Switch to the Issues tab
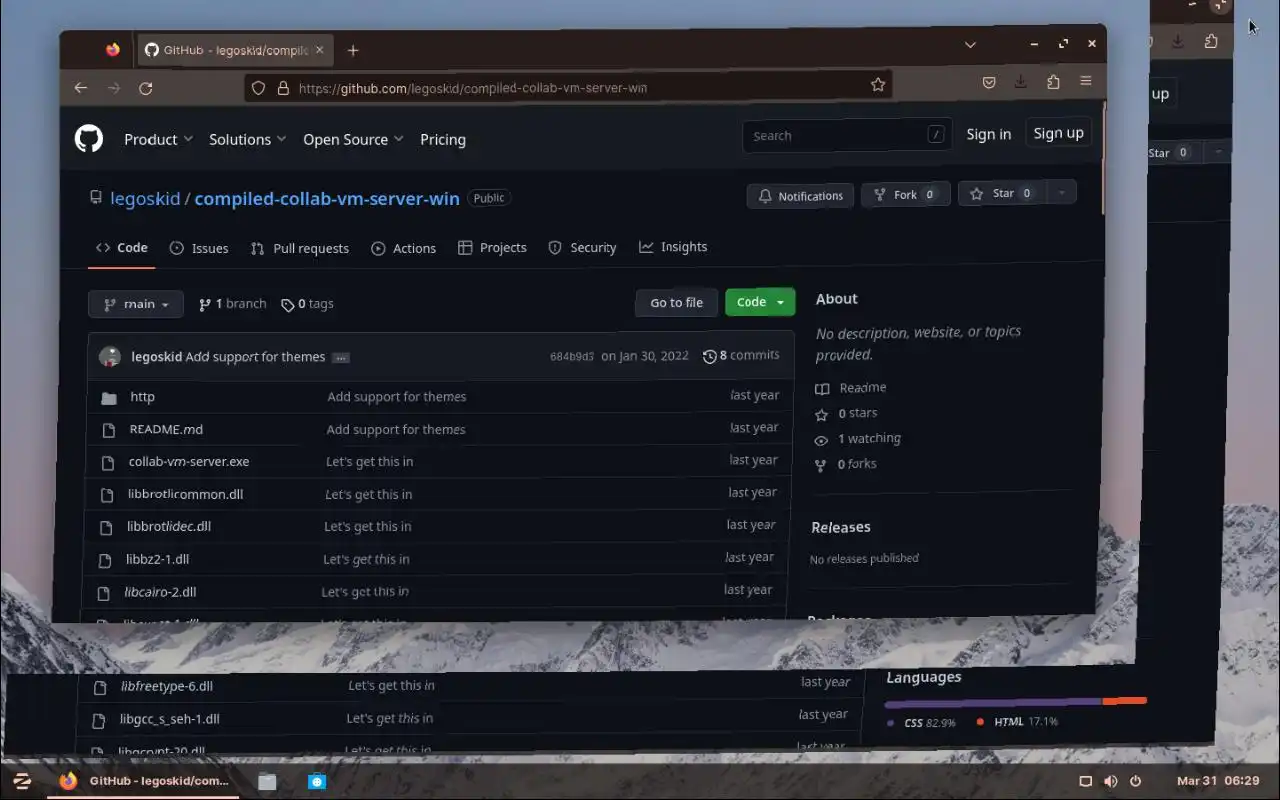The width and height of the screenshot is (1280, 800). pyautogui.click(x=199, y=248)
